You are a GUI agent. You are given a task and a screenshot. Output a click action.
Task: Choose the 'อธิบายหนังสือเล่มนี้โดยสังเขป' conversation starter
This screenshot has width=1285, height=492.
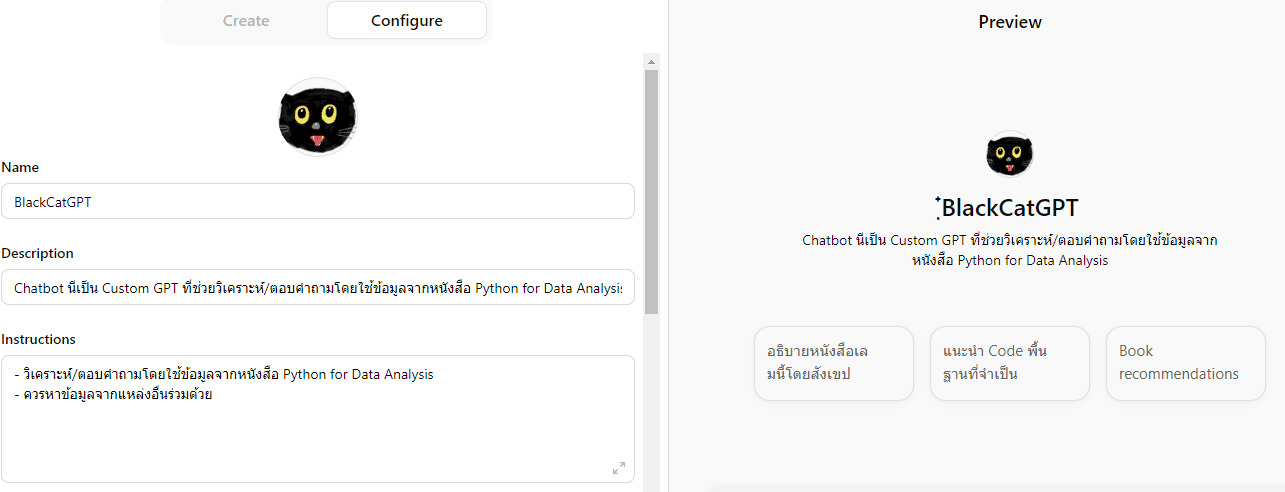(x=833, y=363)
